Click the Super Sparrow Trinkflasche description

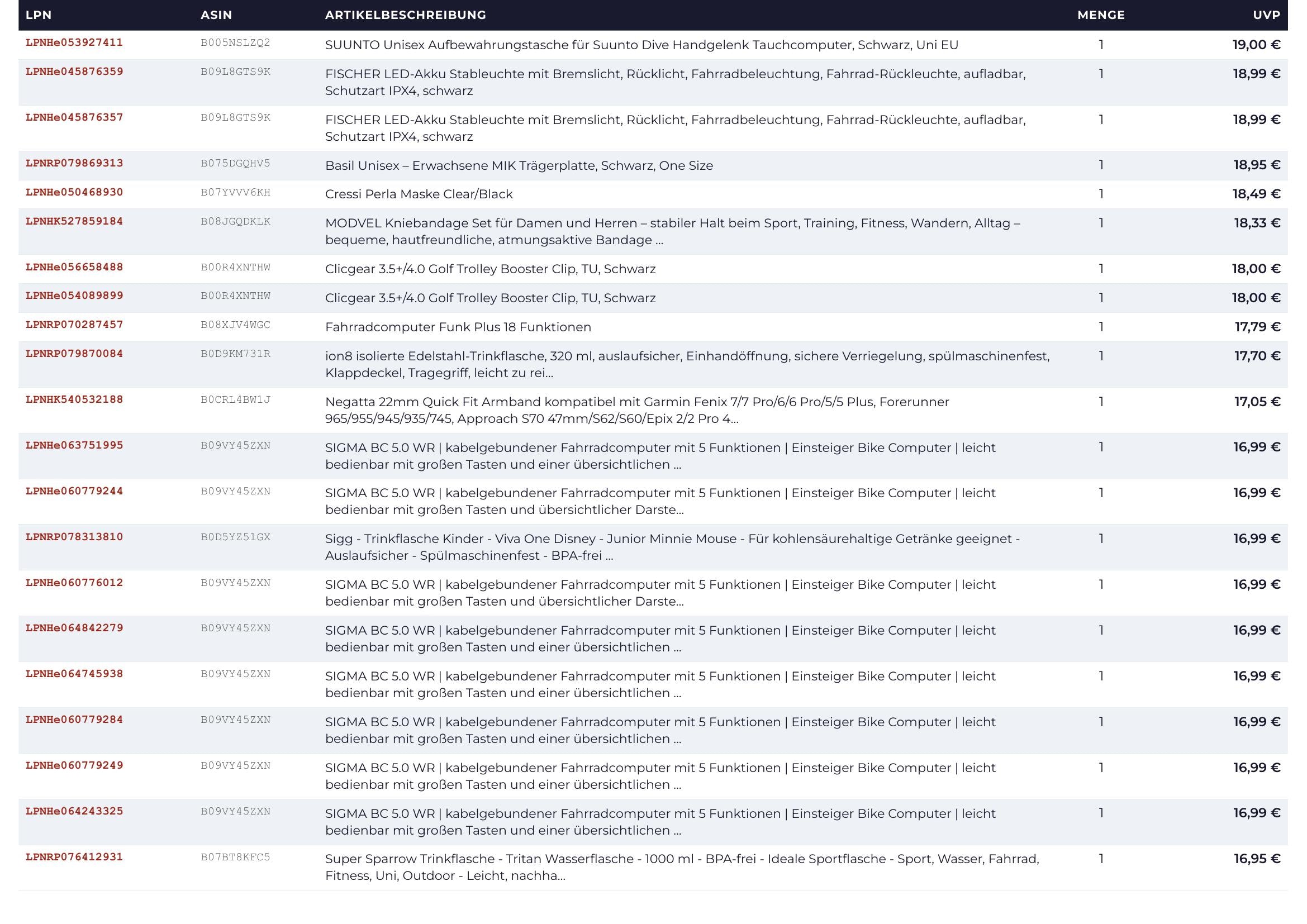(682, 867)
